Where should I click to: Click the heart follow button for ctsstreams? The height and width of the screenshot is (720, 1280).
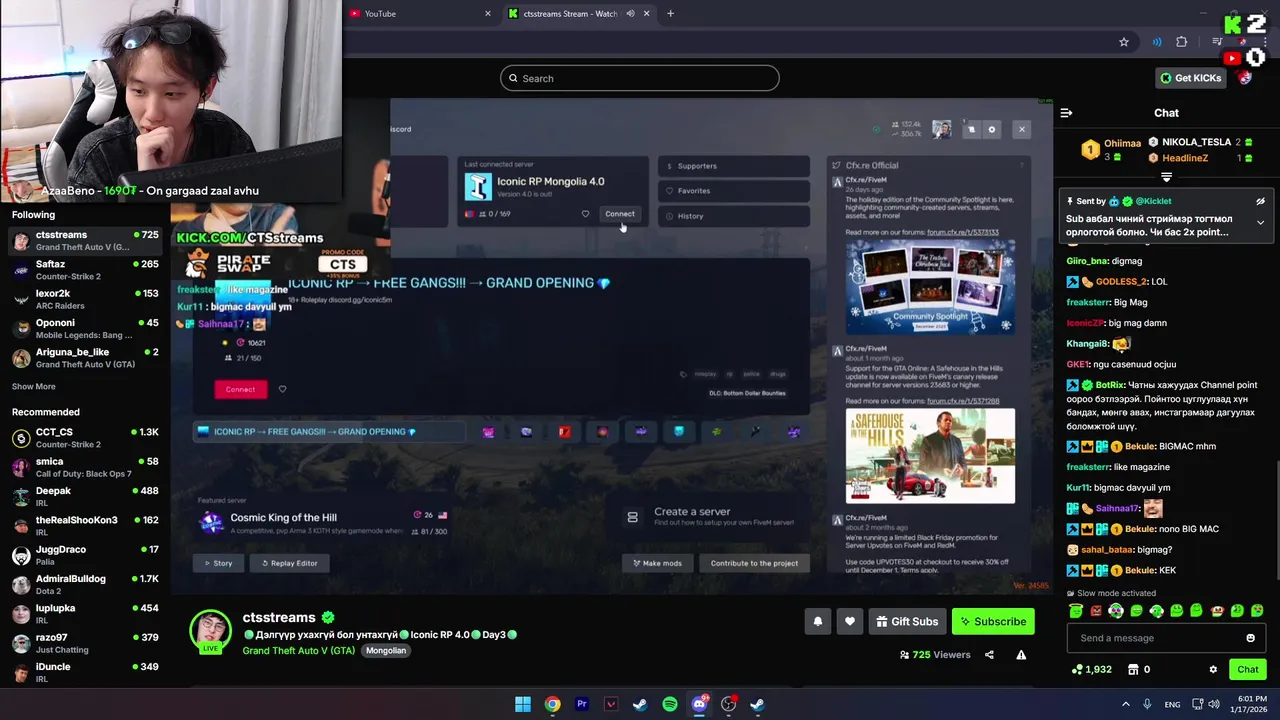tap(850, 622)
